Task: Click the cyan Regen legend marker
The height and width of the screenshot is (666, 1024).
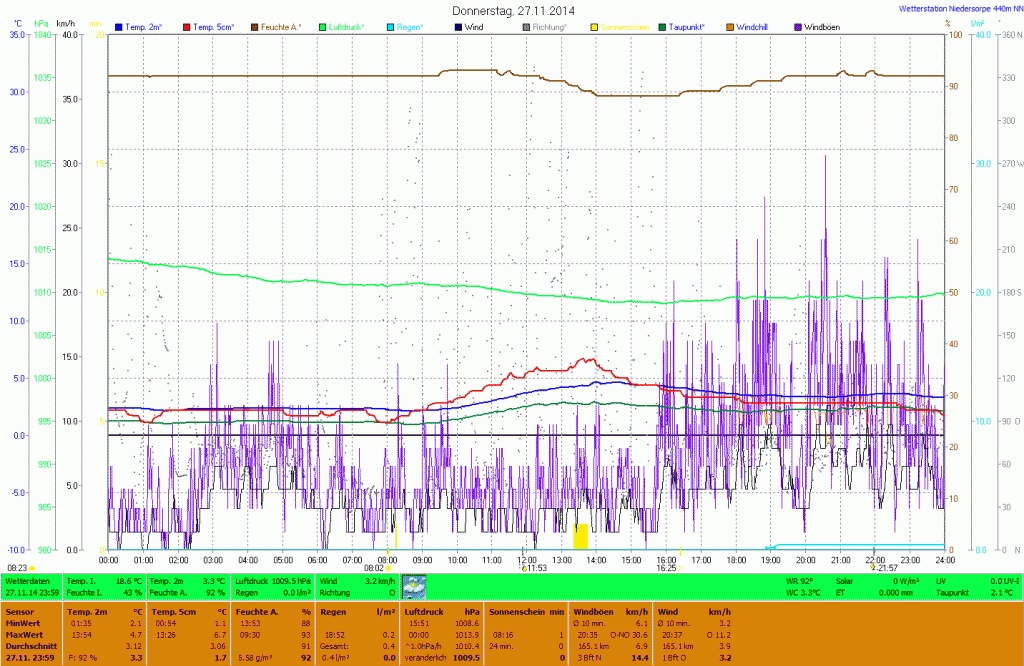Action: point(391,25)
